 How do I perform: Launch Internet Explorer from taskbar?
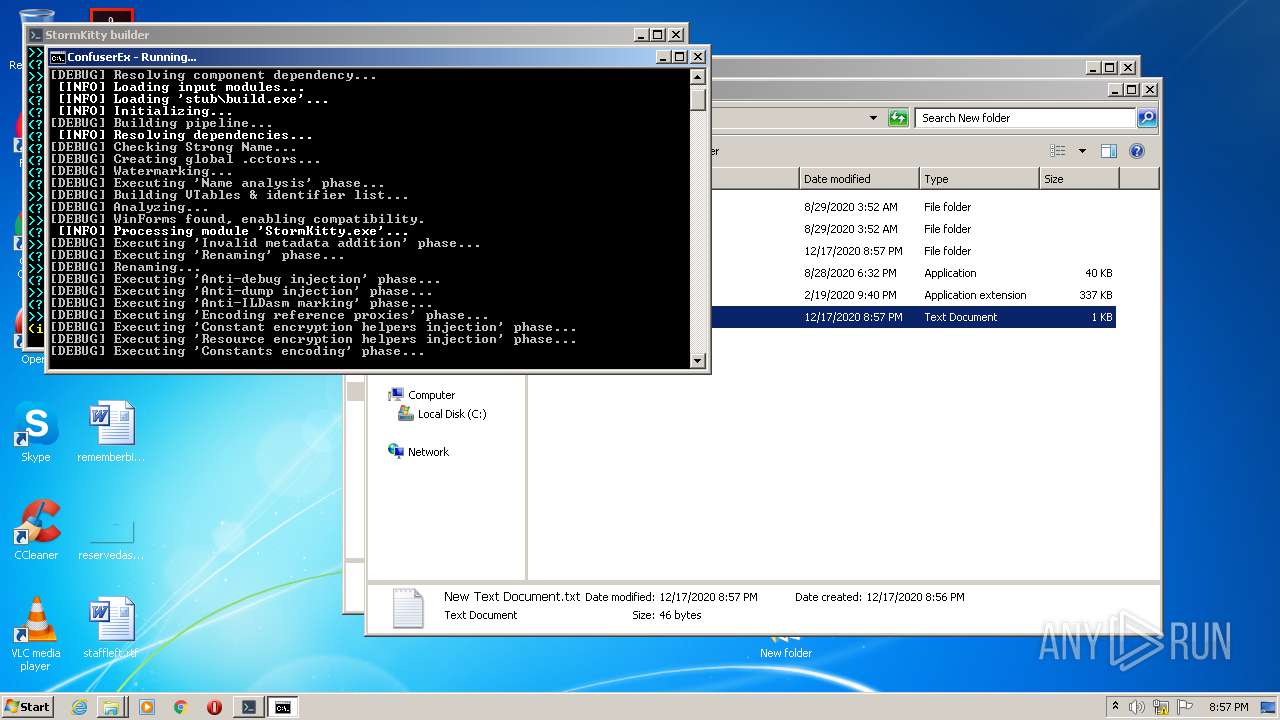[80, 707]
